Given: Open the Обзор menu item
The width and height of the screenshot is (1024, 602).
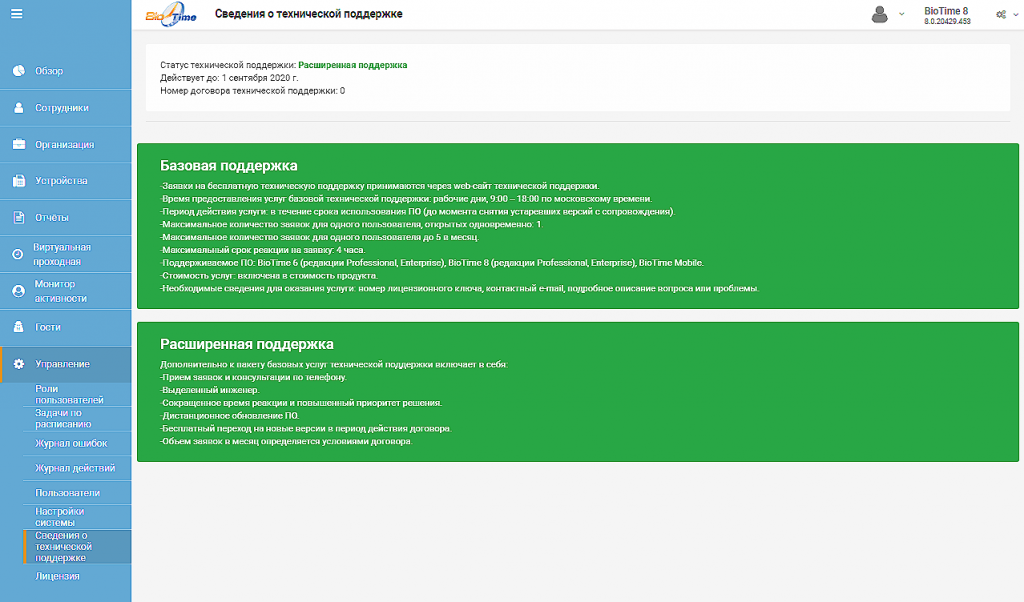Looking at the screenshot, I should (65, 71).
